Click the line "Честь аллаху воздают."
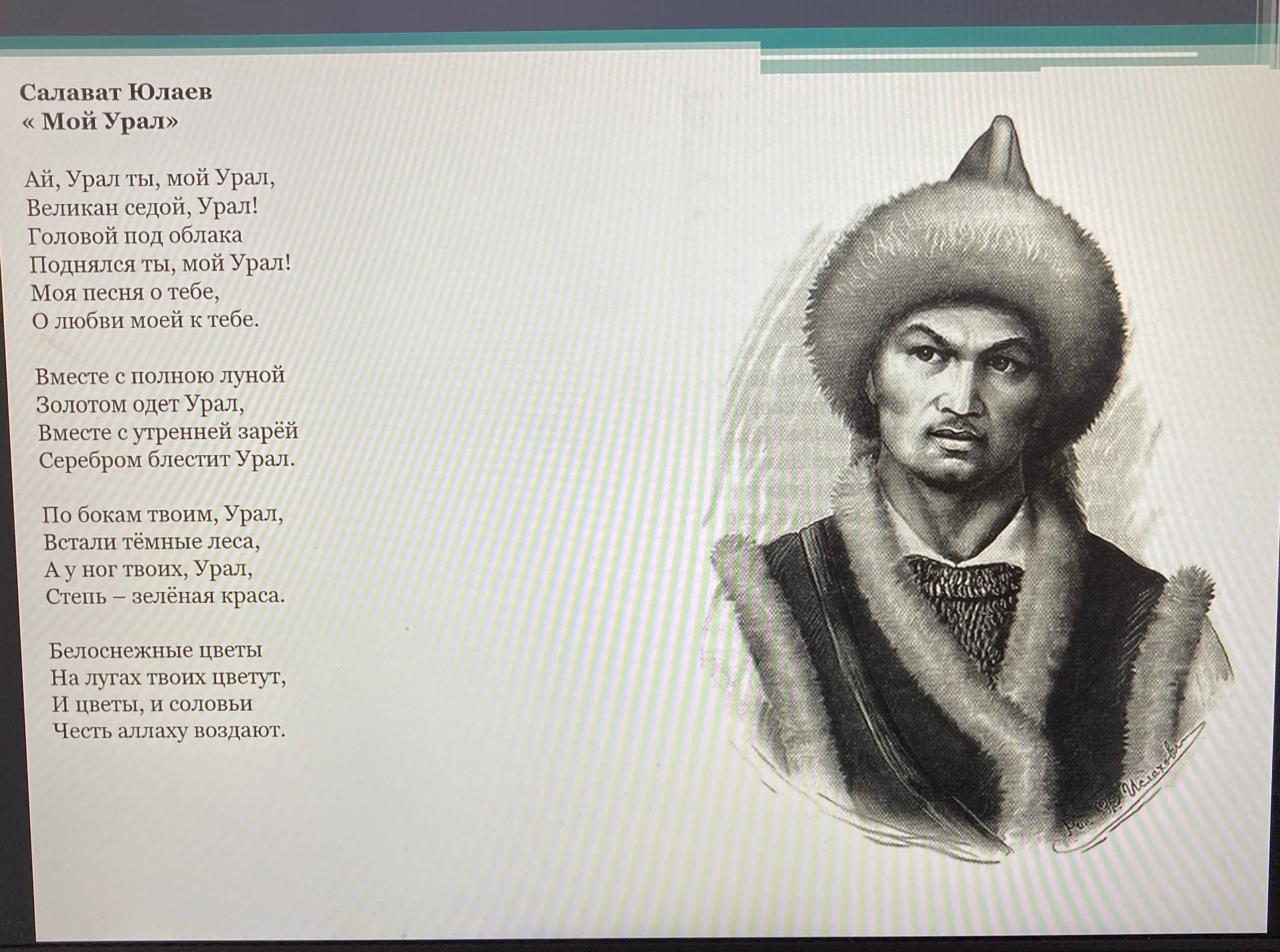This screenshot has width=1280, height=952. point(169,731)
